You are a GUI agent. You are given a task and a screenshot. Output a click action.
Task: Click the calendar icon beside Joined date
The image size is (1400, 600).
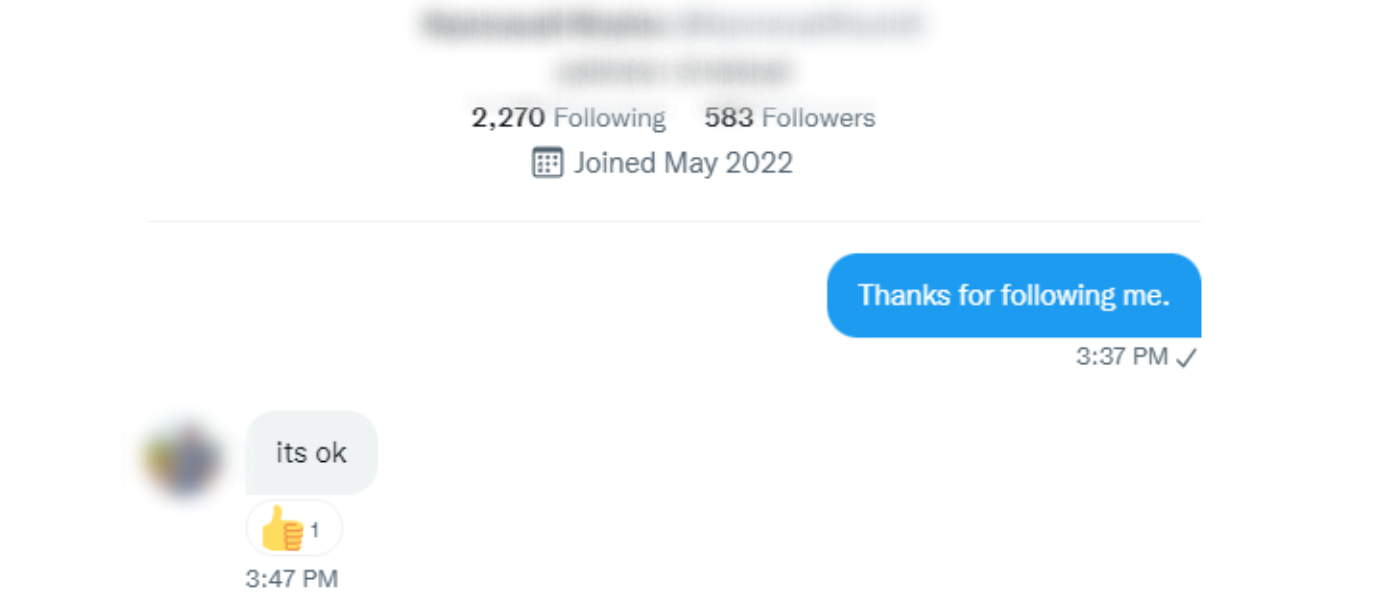tap(547, 163)
